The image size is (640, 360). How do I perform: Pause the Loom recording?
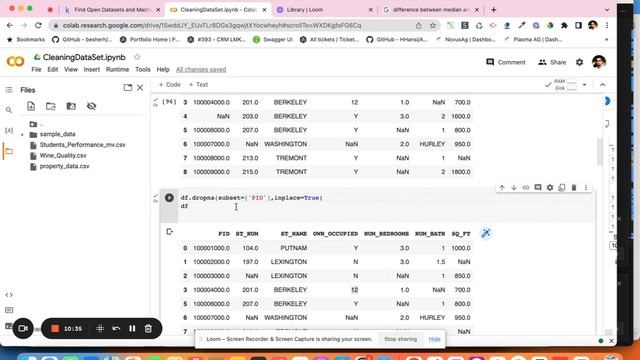tap(132, 329)
